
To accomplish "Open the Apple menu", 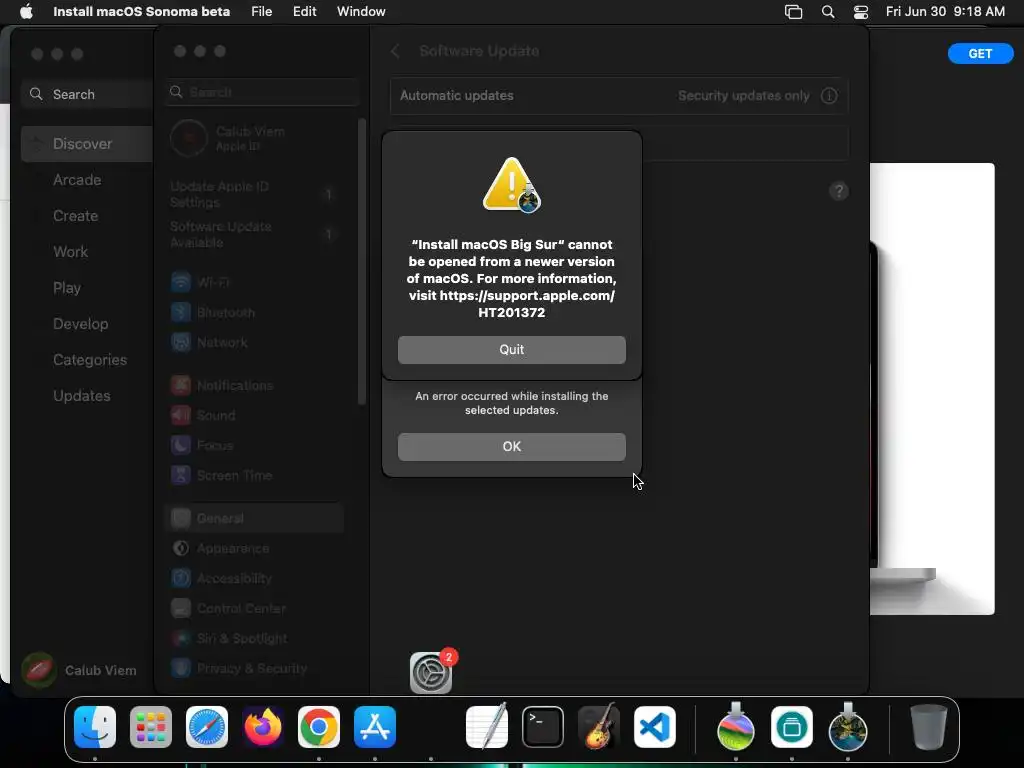I will pos(26,11).
